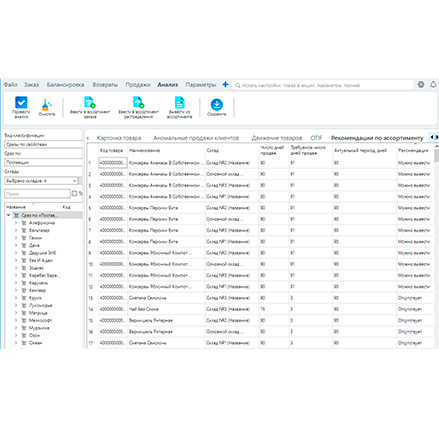This screenshot has width=439, height=439.
Task: Open settings via the gear icon
Action: coord(421,85)
